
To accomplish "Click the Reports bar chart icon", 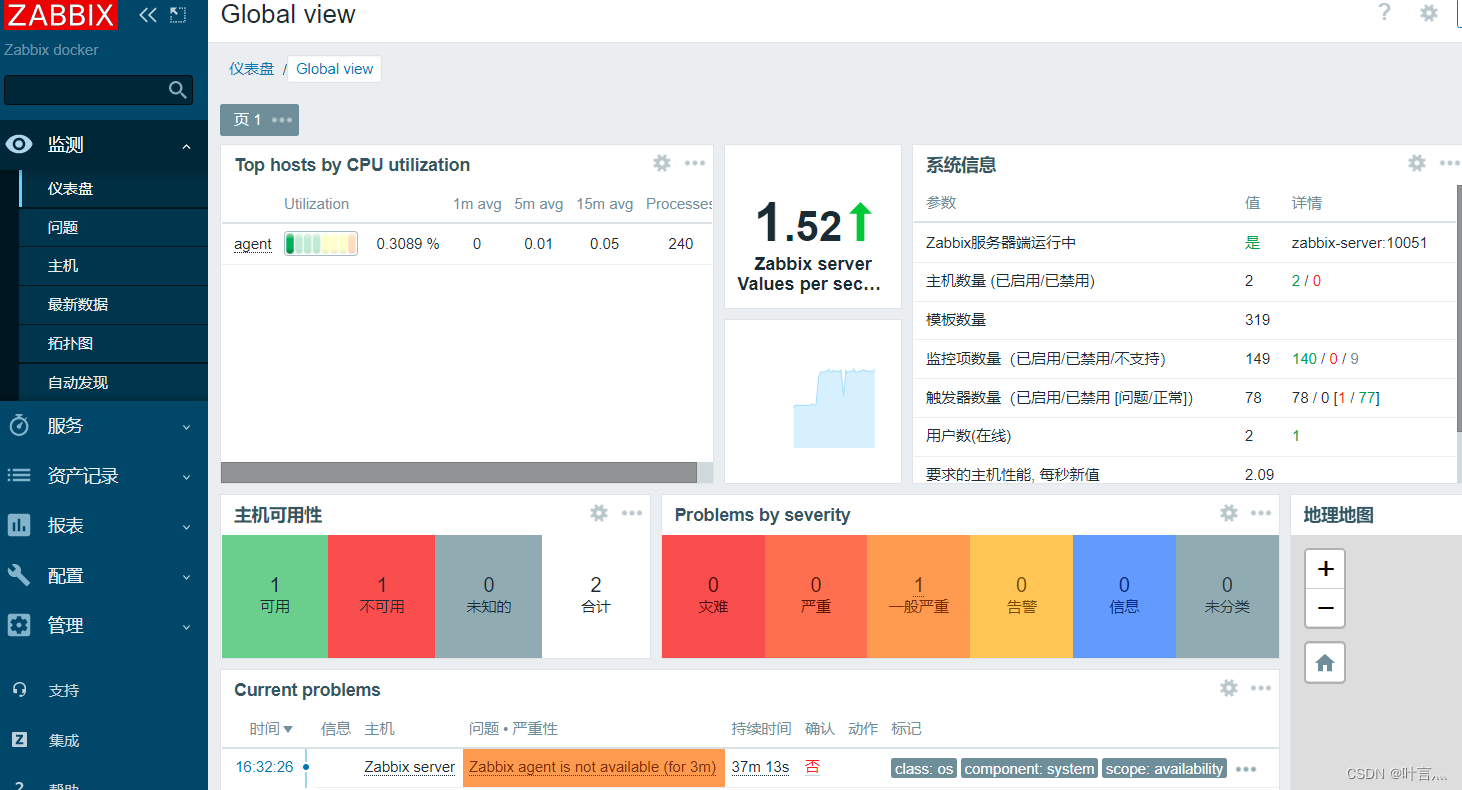I will tap(19, 525).
